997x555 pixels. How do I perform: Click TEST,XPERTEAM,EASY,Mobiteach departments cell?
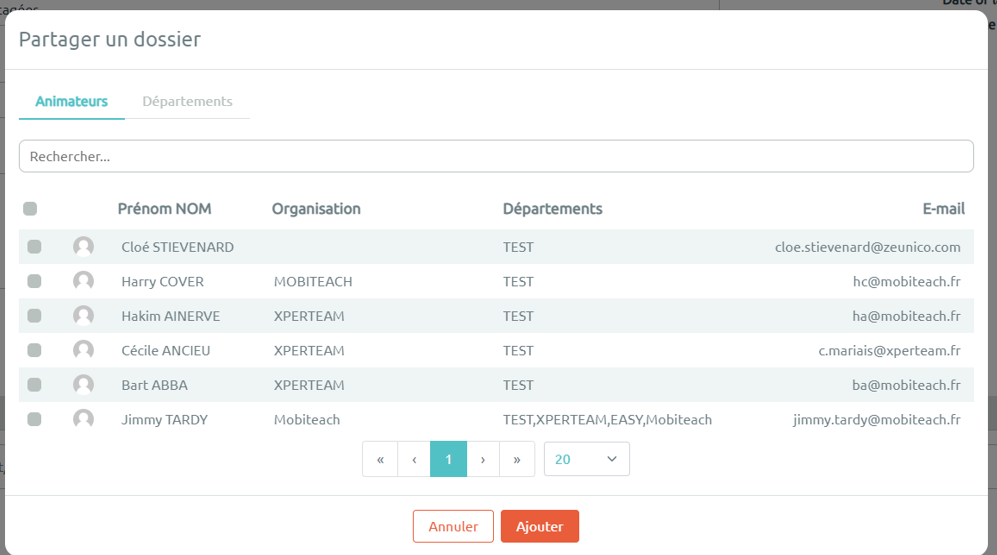pyautogui.click(x=607, y=420)
